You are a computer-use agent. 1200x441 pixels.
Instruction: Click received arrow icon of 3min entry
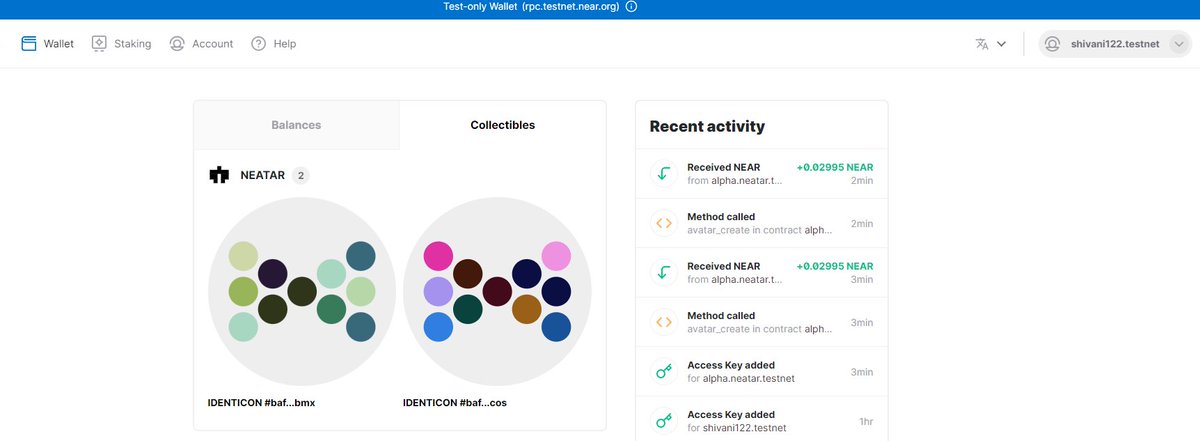[x=663, y=272]
